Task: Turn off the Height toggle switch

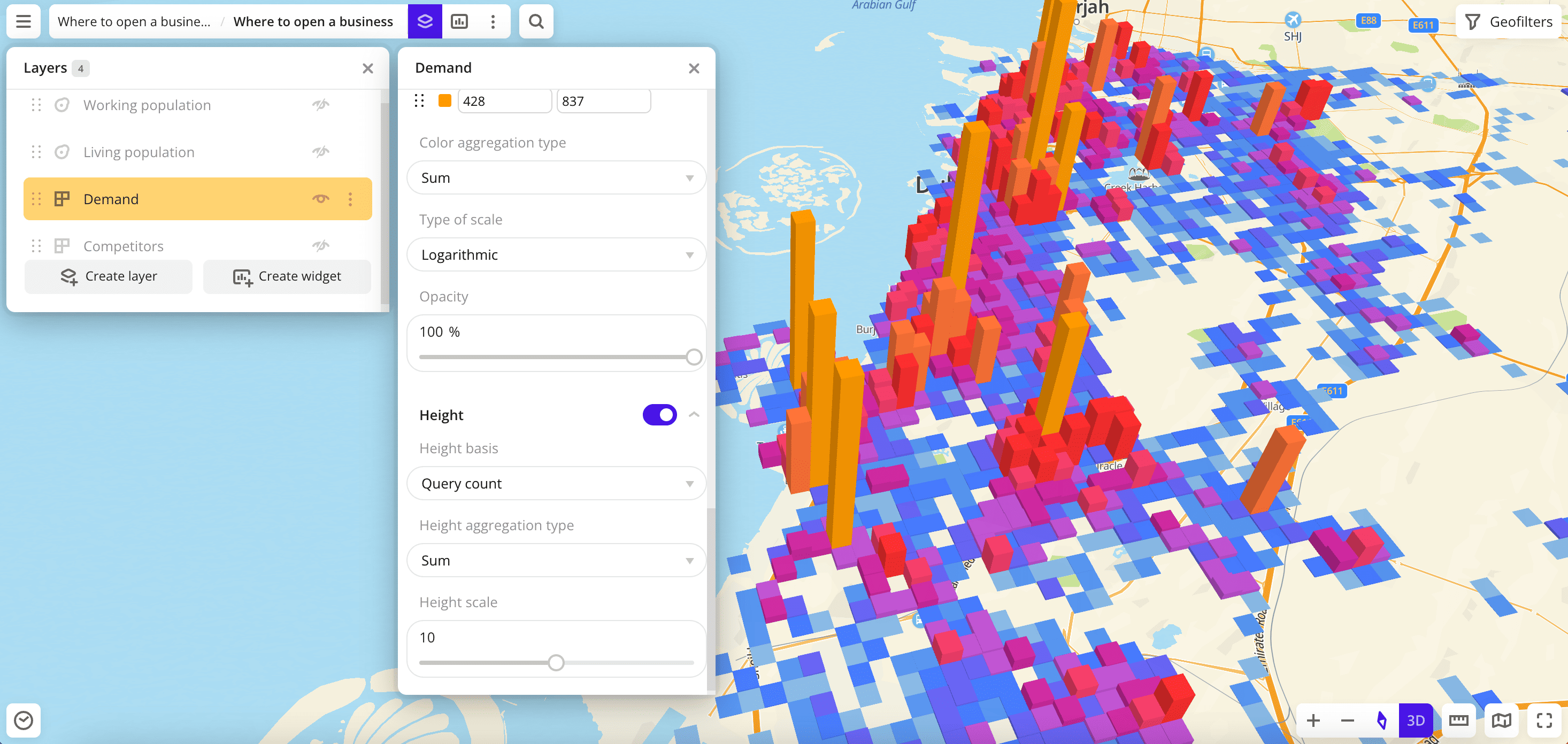Action: 659,415
